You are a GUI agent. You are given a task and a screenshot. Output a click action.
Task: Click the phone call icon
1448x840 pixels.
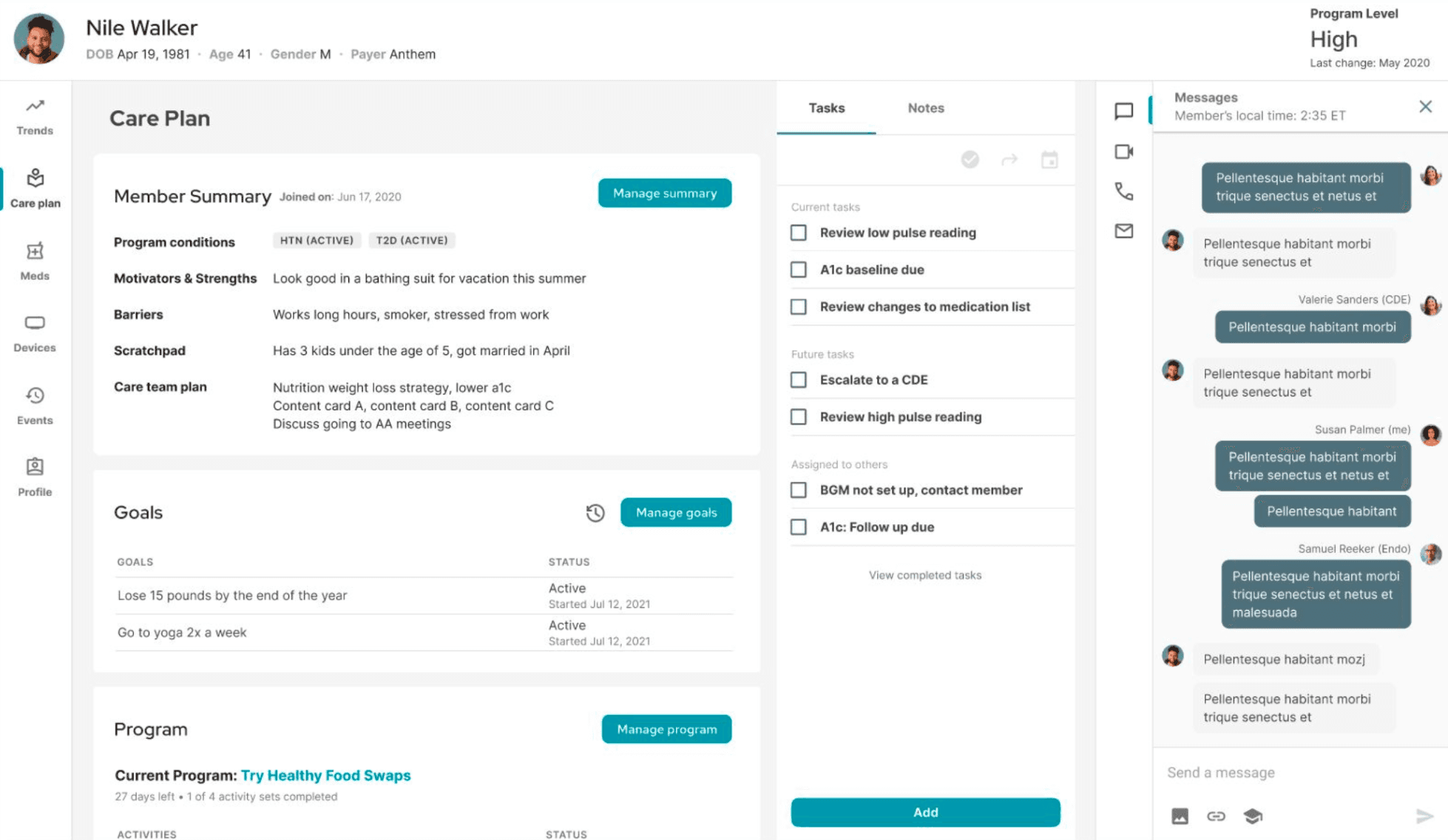(1123, 192)
